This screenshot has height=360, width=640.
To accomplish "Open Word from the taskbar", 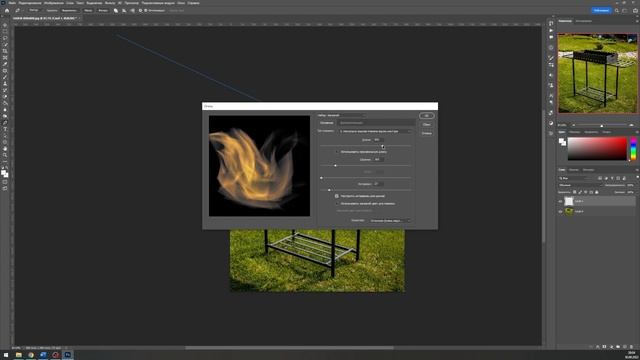I will [x=43, y=355].
